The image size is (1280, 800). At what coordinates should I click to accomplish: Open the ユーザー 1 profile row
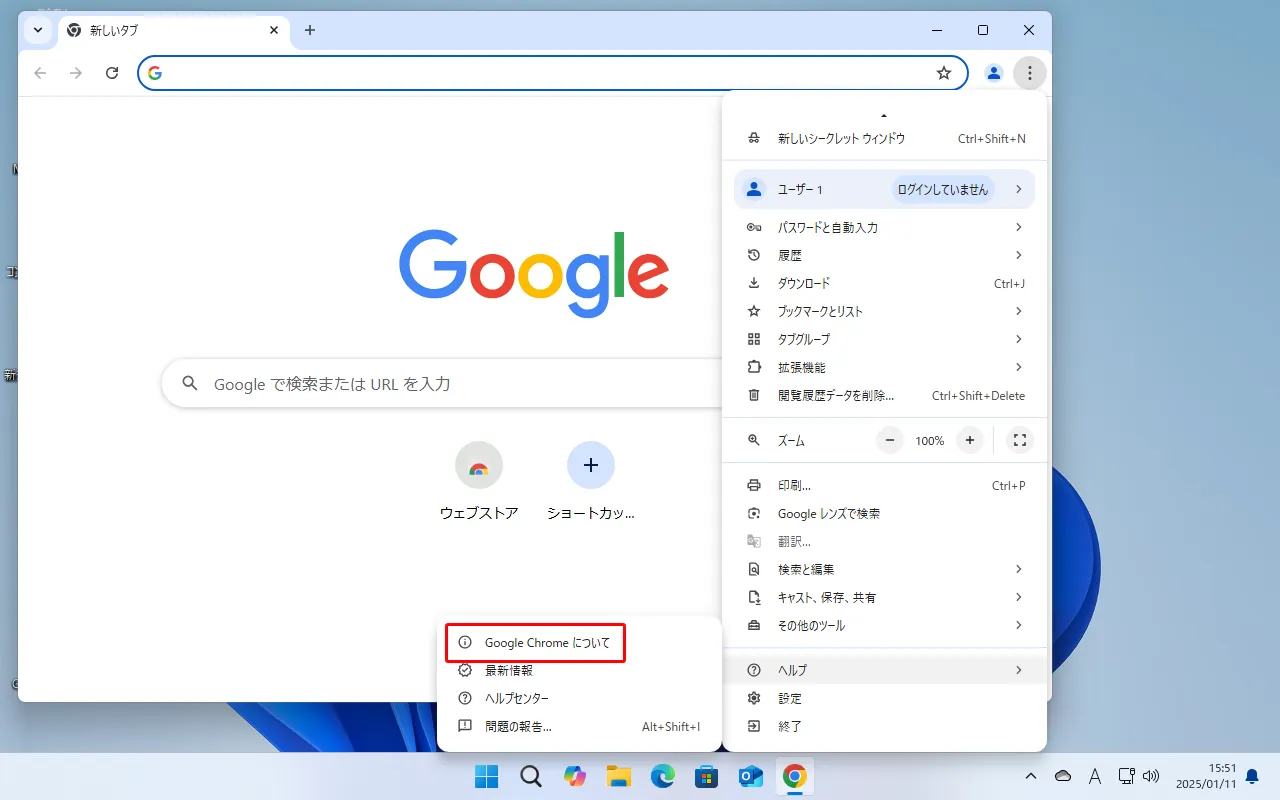884,189
